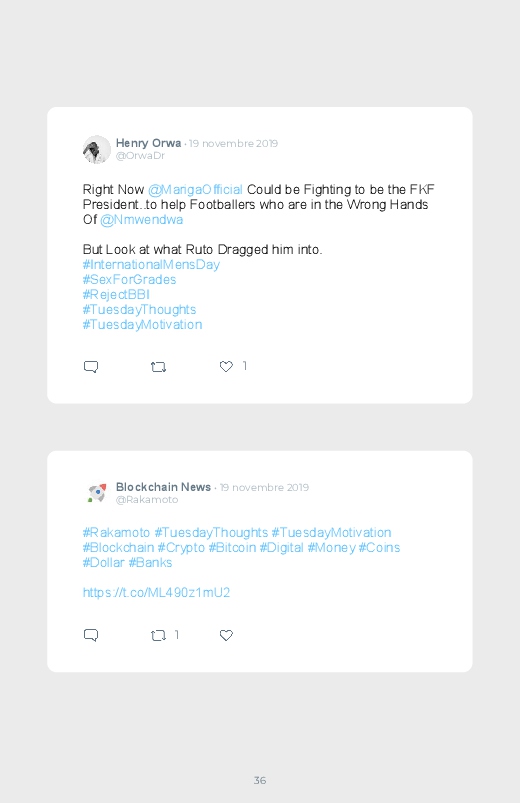Open Blockchain News rocket avatar
The image size is (520, 803).
(x=97, y=493)
